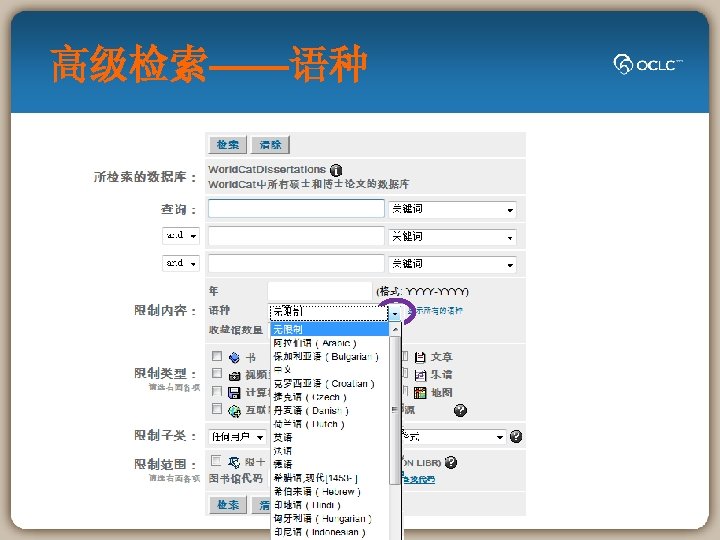Select 无限制 in the language list
The height and width of the screenshot is (540, 720).
(329, 329)
